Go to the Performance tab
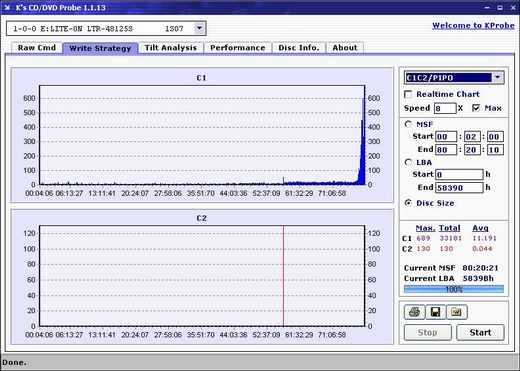Screen dimensions: 520x371 [238, 48]
